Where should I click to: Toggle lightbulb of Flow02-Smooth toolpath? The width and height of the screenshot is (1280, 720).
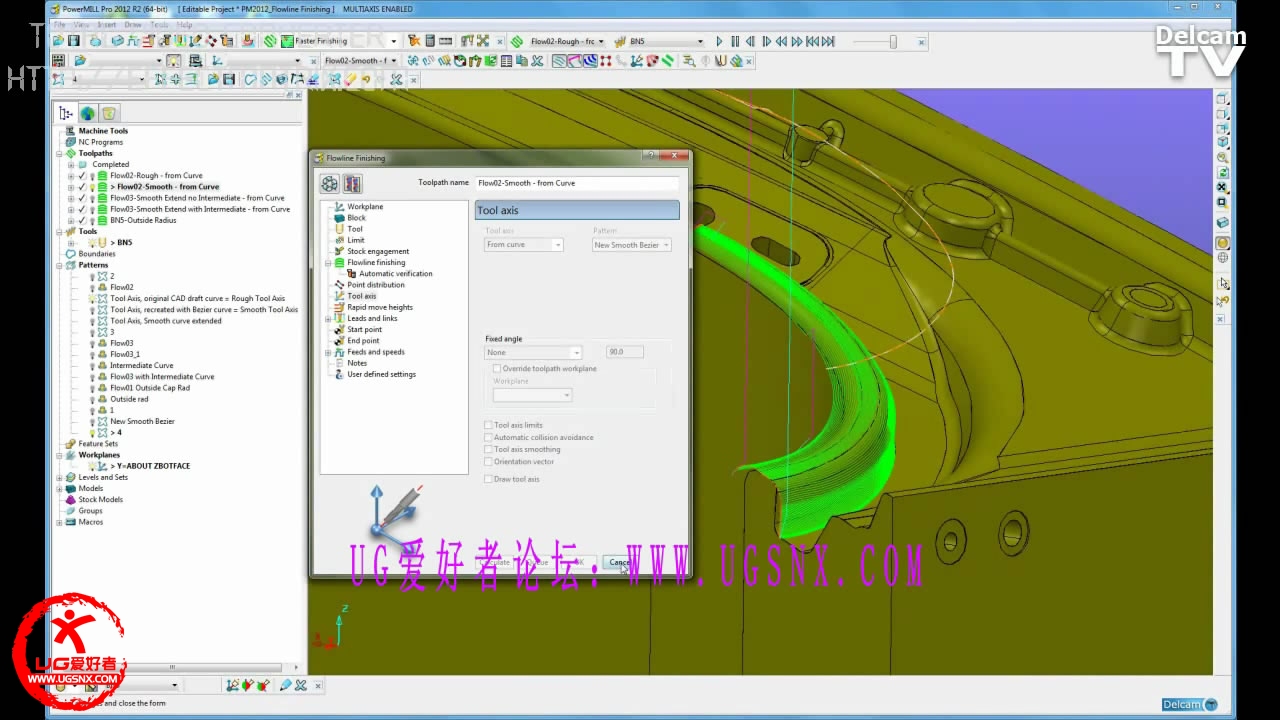[x=92, y=187]
